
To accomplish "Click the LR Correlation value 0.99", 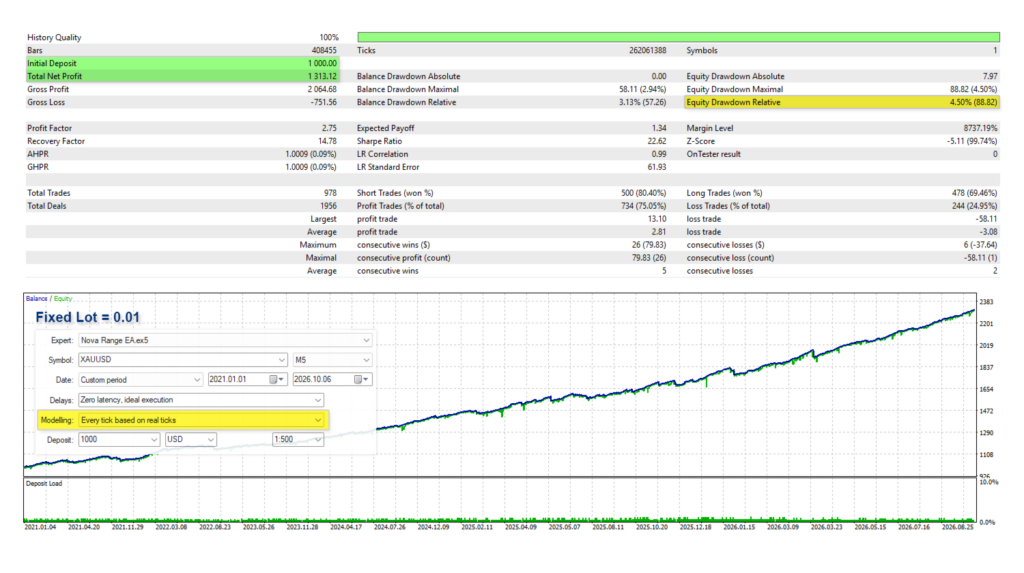I will click(660, 154).
